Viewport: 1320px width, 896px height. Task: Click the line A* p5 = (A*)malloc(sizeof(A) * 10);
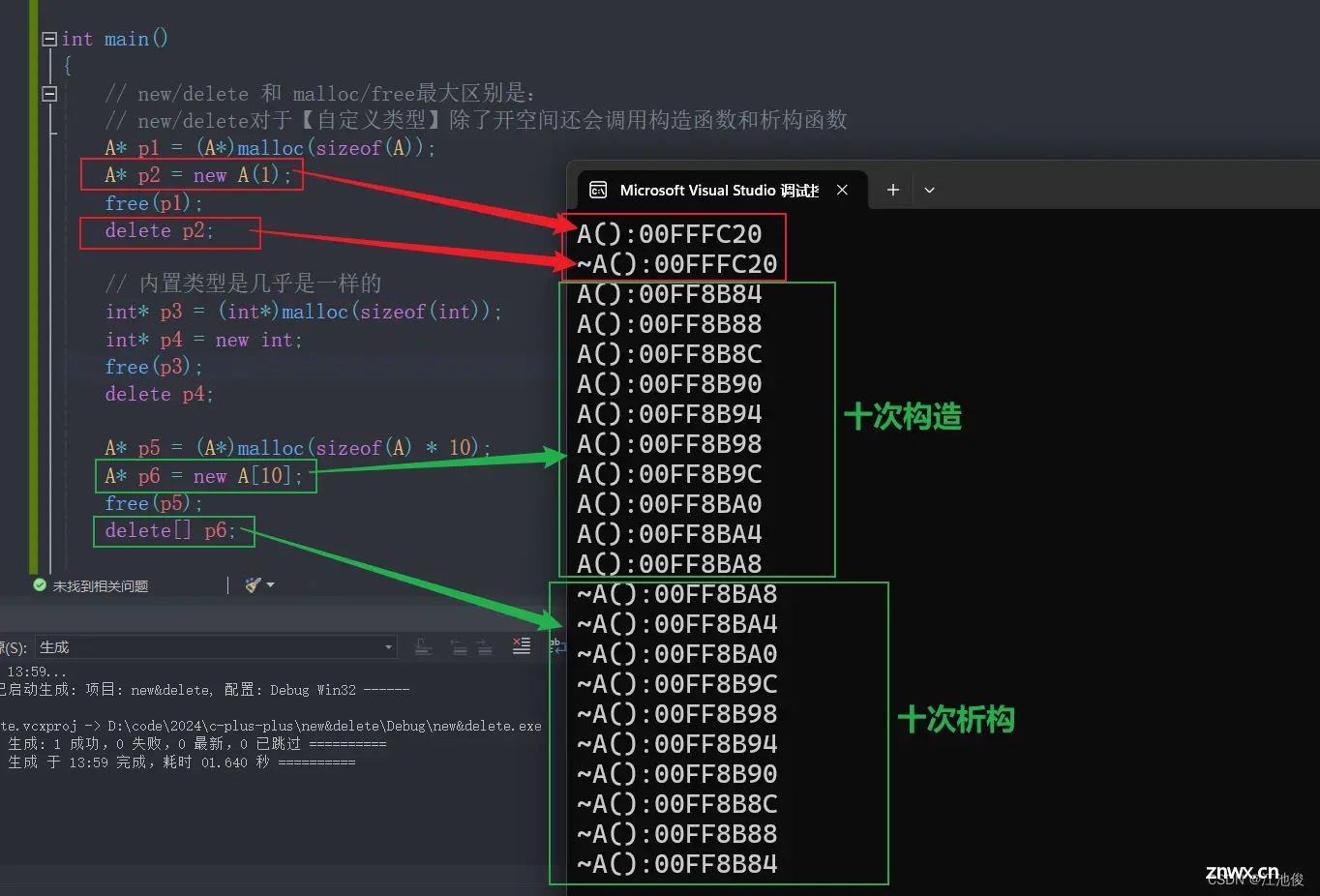click(x=298, y=448)
